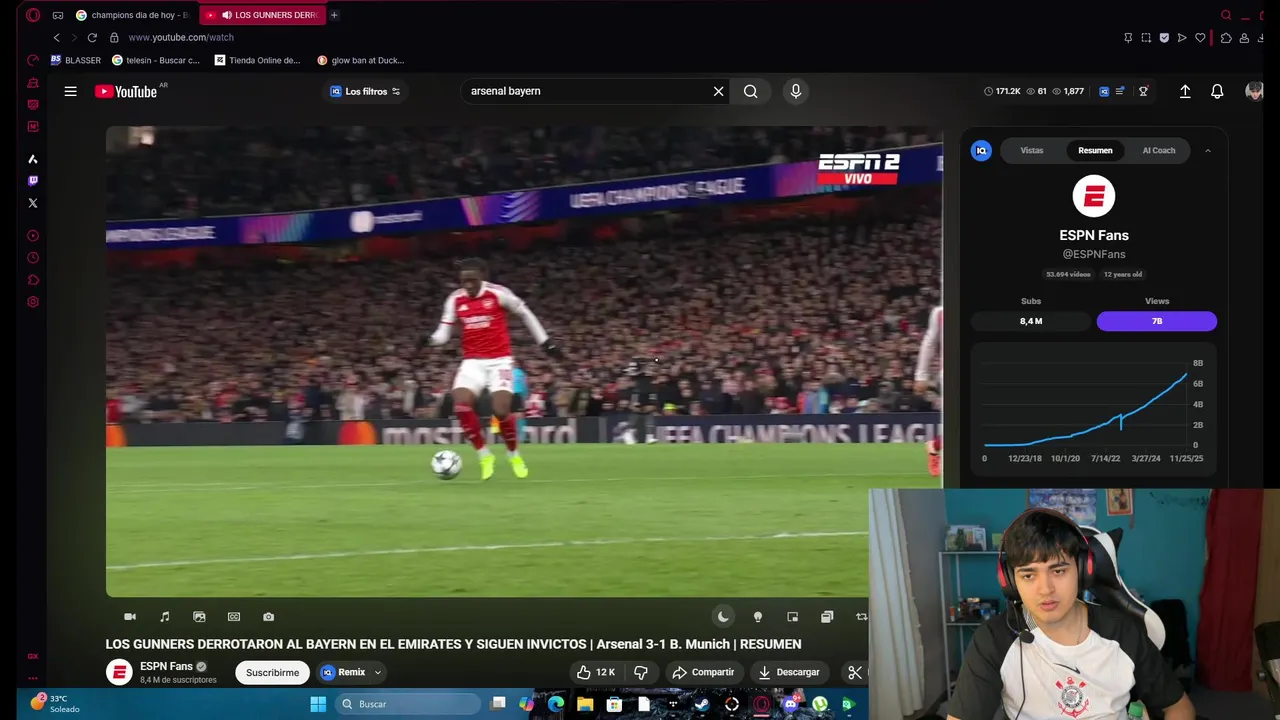Open the Create upload arrow icon
This screenshot has width=1280, height=720.
(x=1185, y=91)
